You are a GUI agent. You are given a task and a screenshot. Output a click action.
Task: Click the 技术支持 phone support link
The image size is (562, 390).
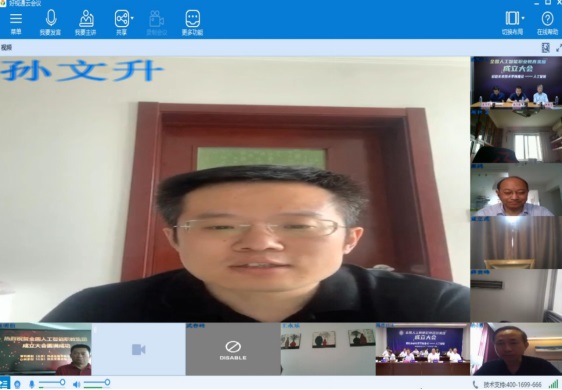click(x=508, y=385)
